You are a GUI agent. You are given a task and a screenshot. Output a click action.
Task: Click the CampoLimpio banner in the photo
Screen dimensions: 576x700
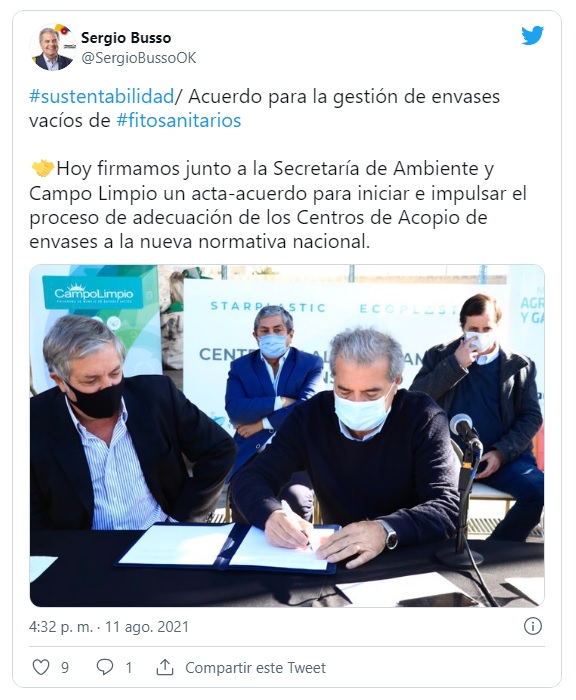point(94,293)
